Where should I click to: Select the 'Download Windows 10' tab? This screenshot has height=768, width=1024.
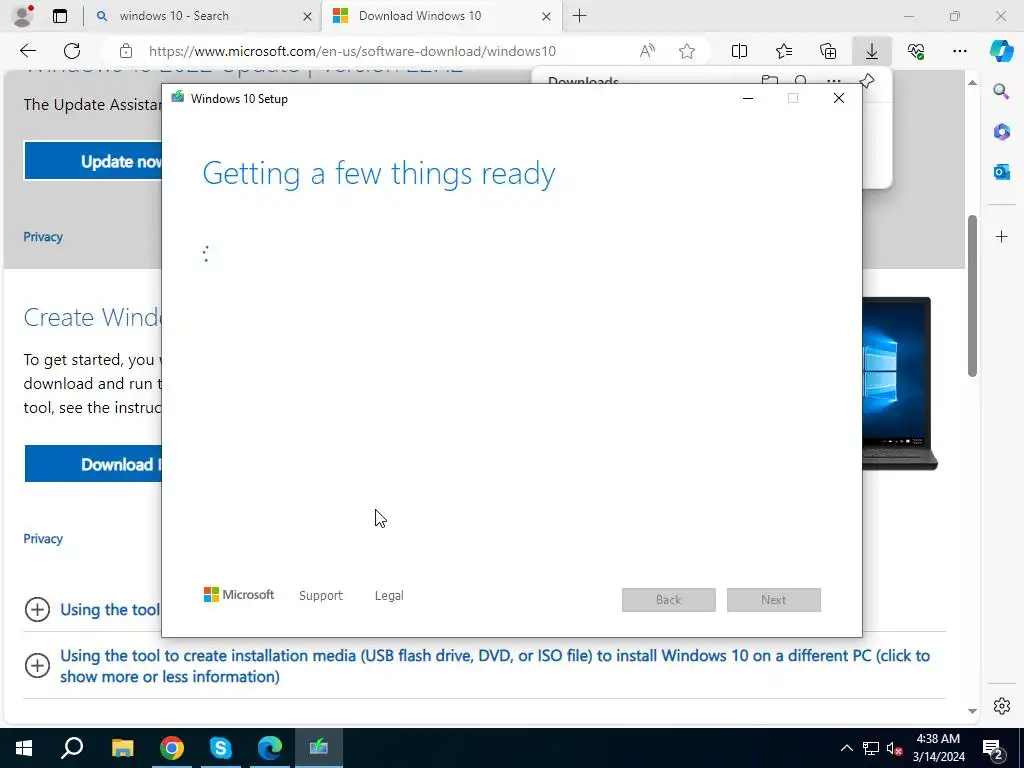point(420,16)
